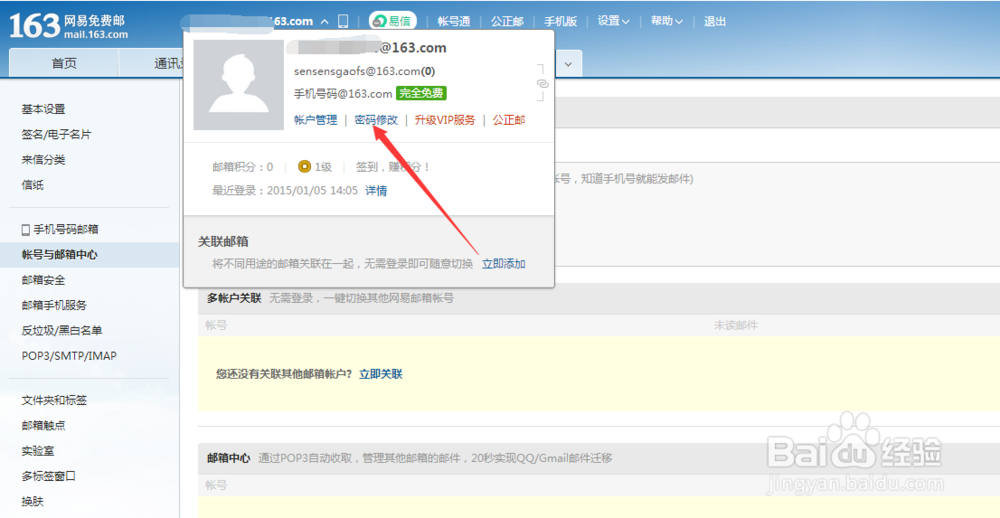Open 邮箱触点 settings
This screenshot has width=1000, height=518.
[43, 426]
